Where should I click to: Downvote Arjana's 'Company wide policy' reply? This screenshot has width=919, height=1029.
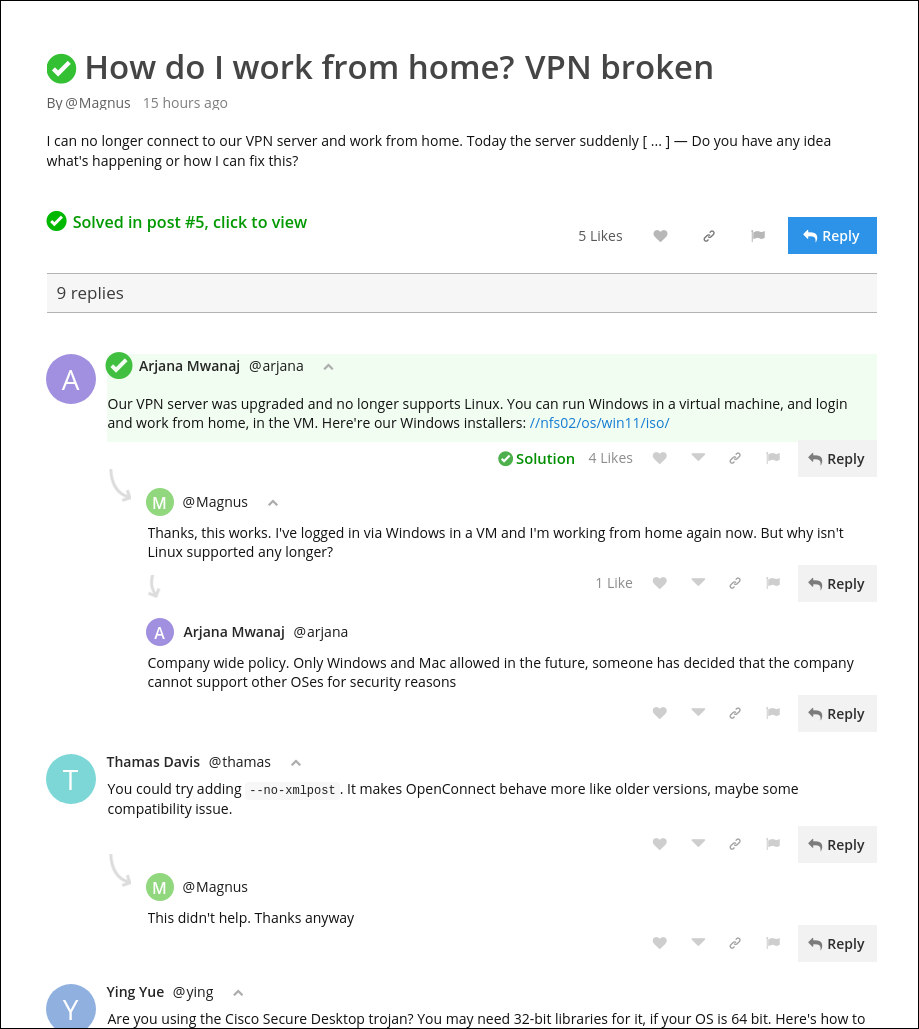(x=698, y=713)
